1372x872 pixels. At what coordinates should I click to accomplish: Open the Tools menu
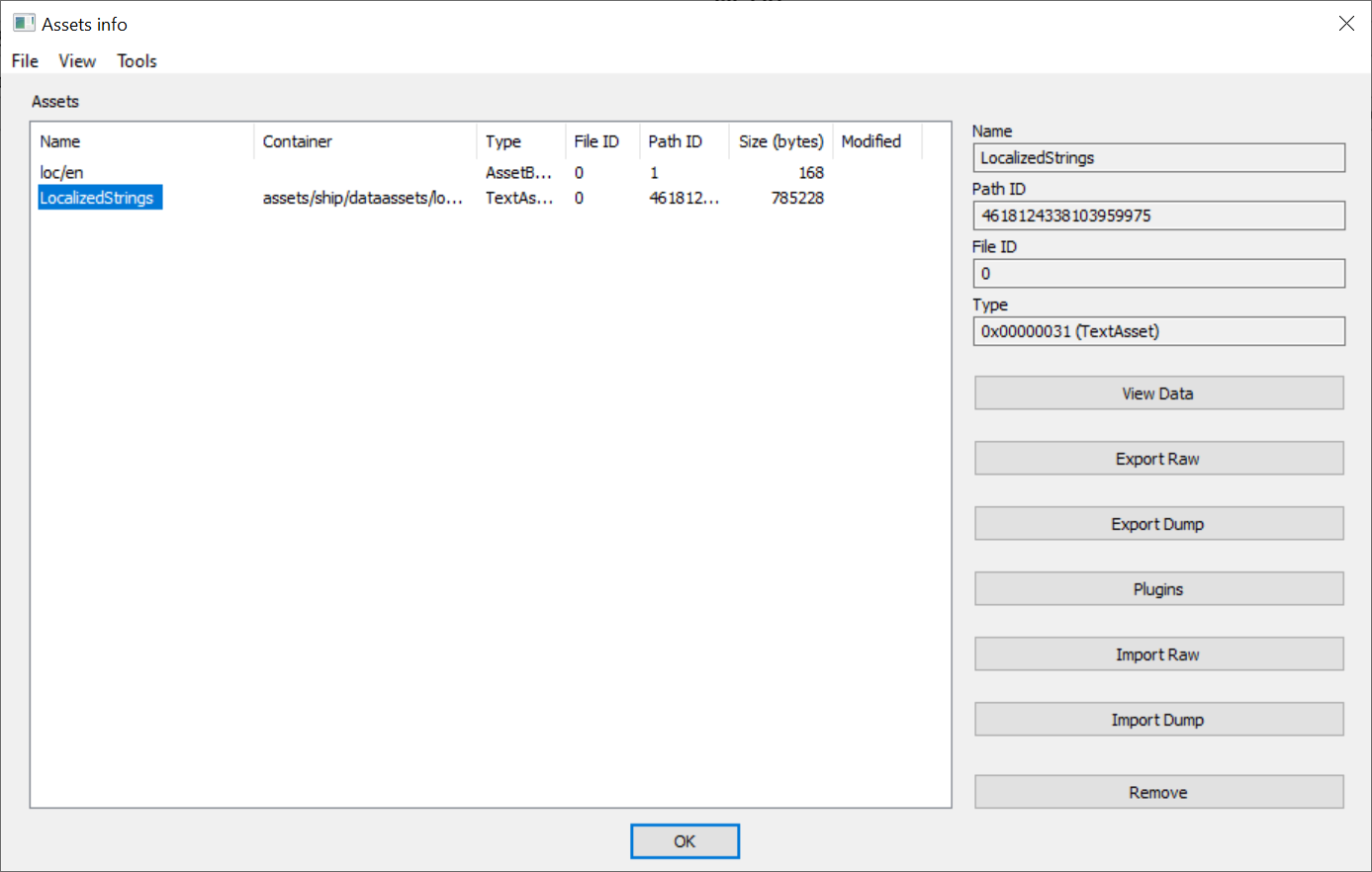137,61
